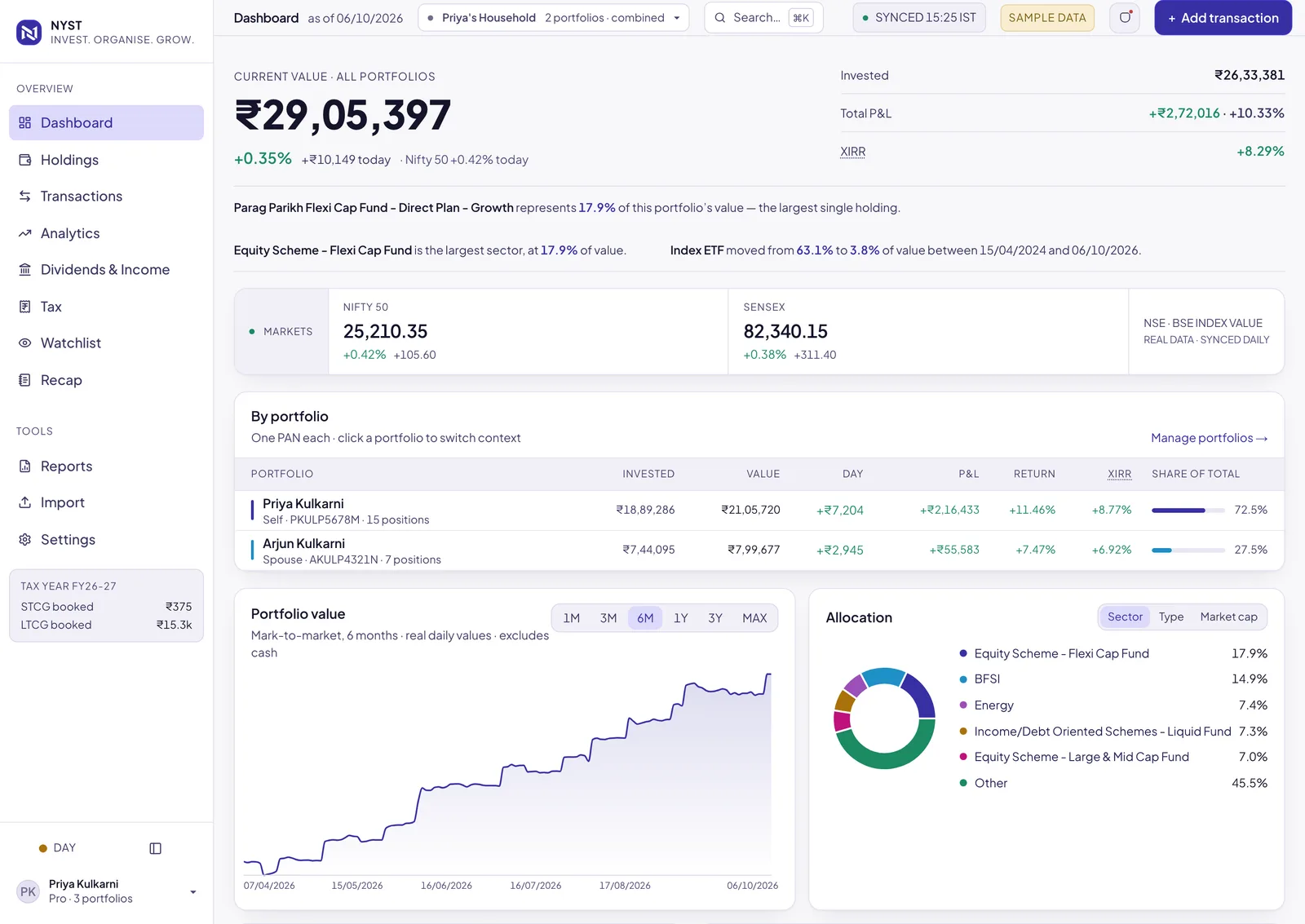
Task: Click the Import upload icon
Action: click(x=25, y=502)
